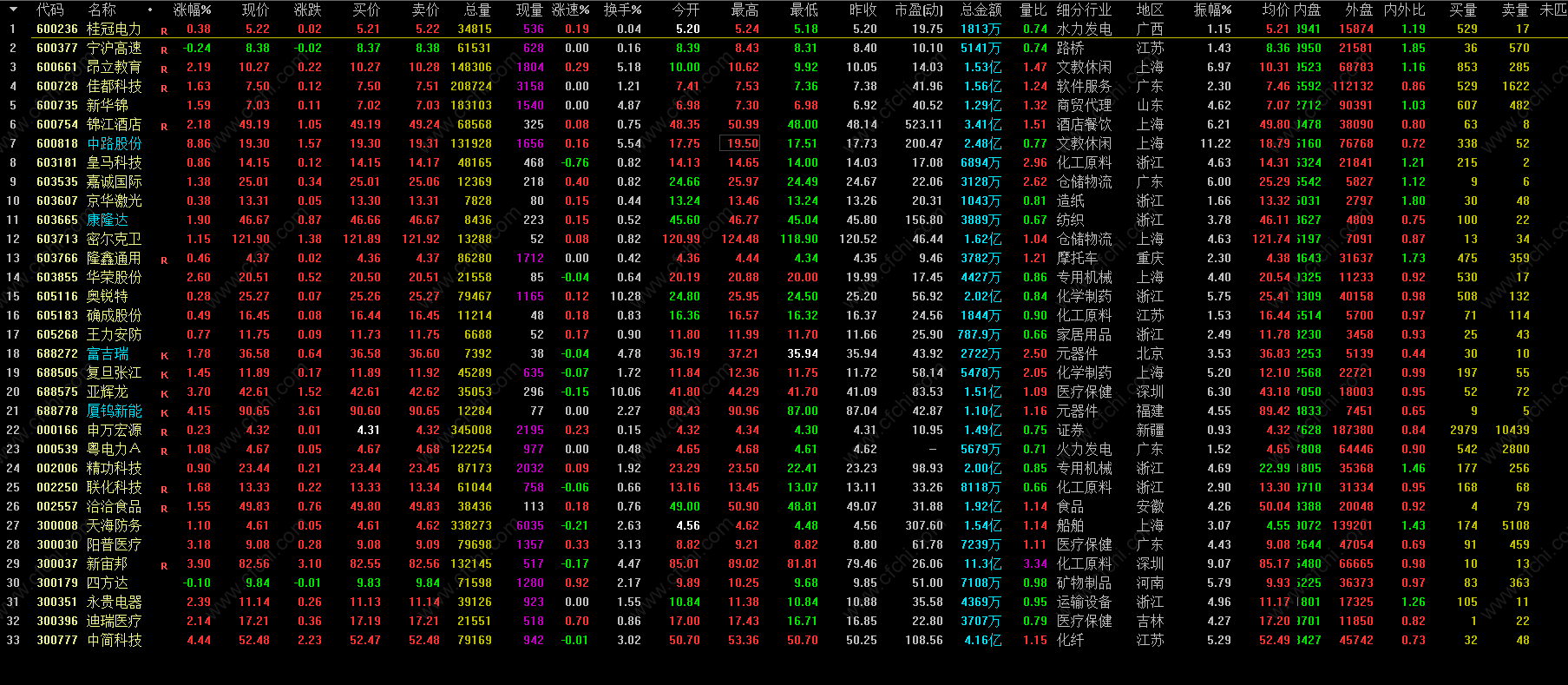
Task: Click the R marker beside 桂冠电力
Action: pyautogui.click(x=164, y=30)
